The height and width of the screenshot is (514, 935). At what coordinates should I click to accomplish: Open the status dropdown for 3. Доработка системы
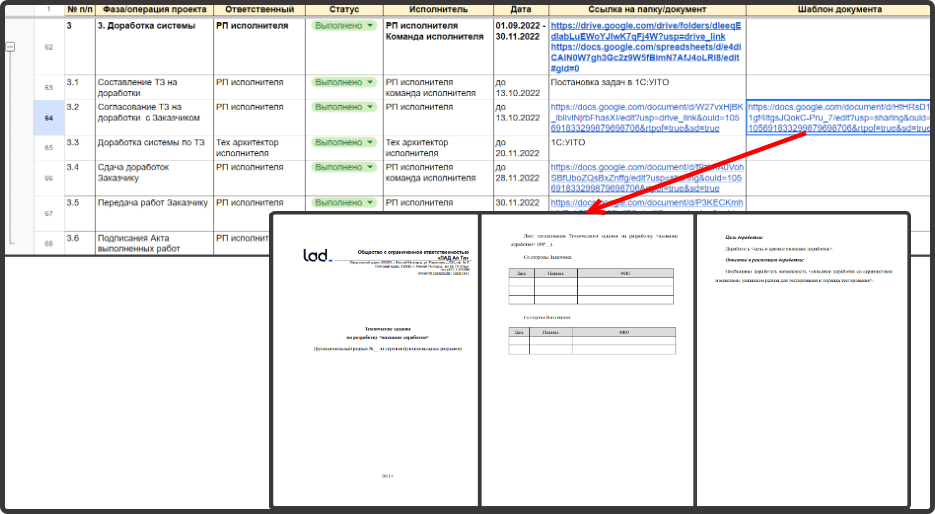click(x=342, y=24)
